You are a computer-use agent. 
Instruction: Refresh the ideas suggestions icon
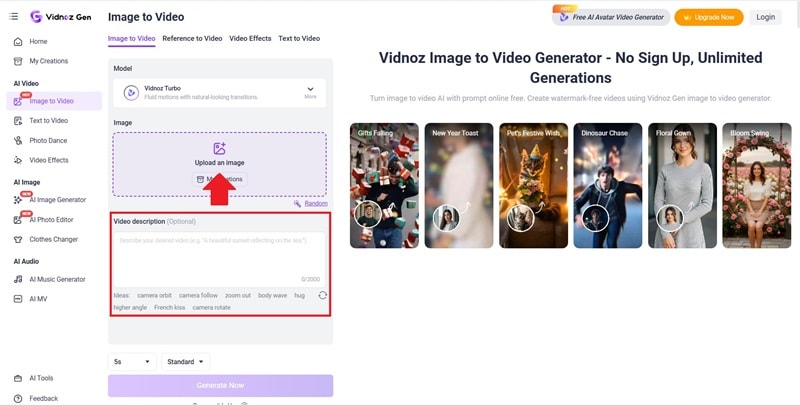(322, 295)
